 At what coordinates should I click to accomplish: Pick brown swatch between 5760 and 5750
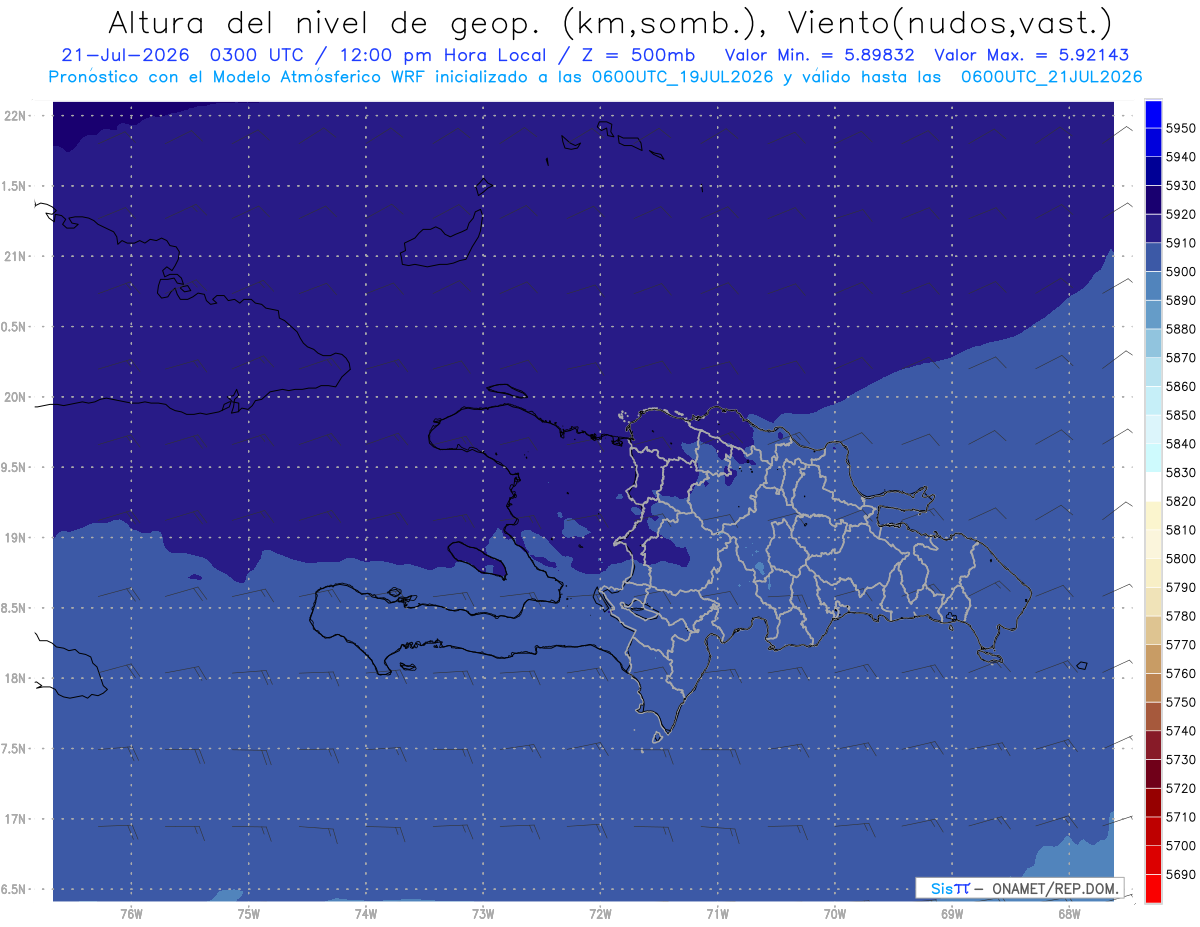click(x=1153, y=688)
